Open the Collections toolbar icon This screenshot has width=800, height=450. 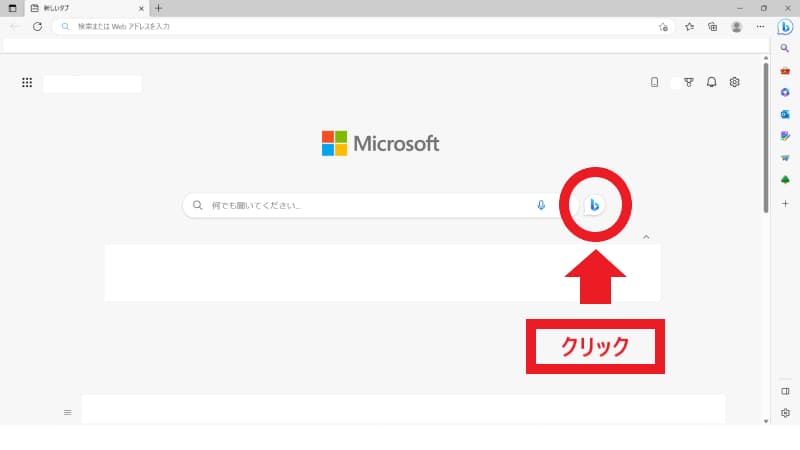click(712, 27)
